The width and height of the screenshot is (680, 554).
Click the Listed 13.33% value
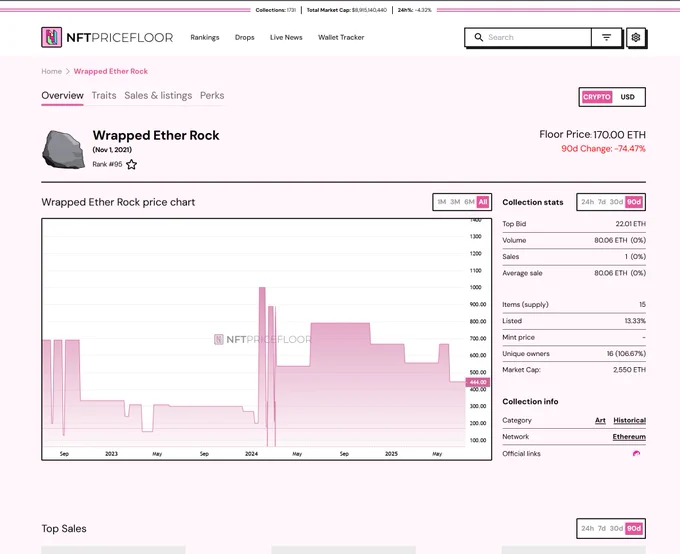[x=635, y=321]
